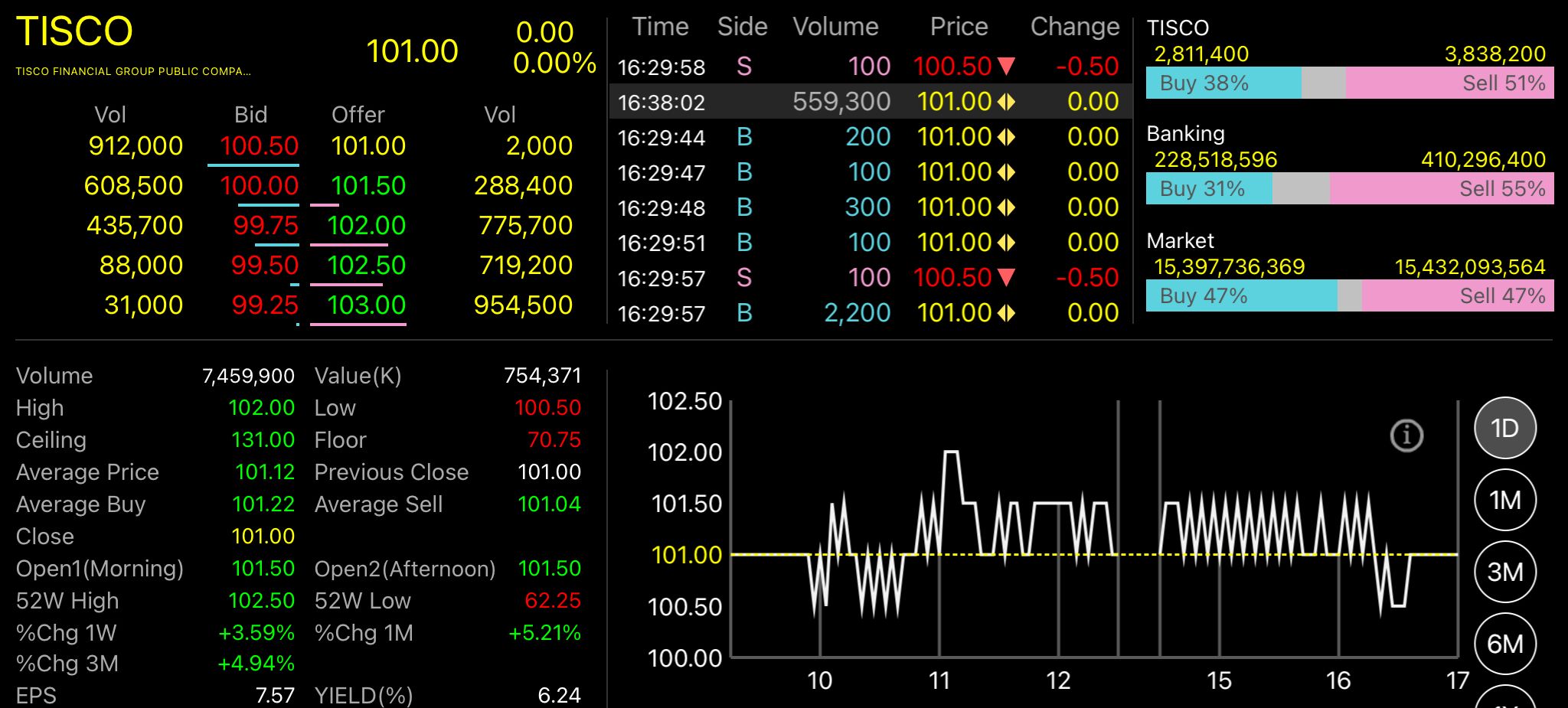
Task: Select bid price 99.75
Action: tap(266, 225)
